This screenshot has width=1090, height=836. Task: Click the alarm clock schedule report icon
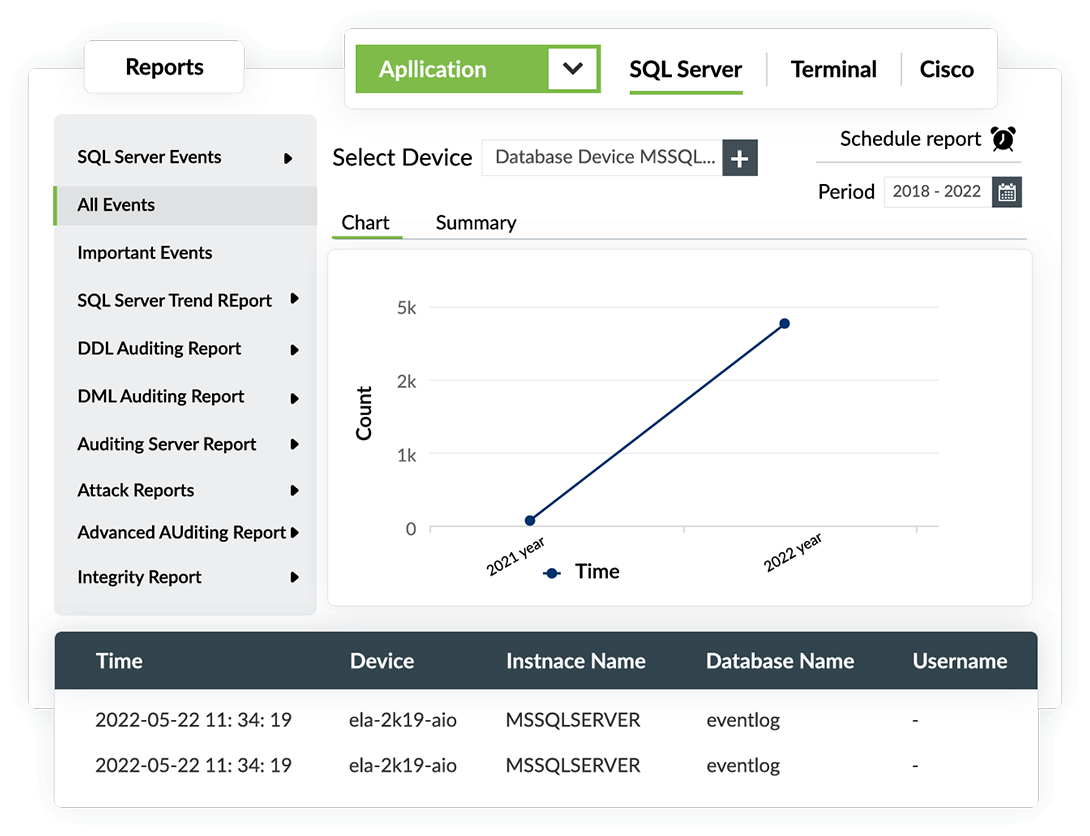click(x=1003, y=139)
